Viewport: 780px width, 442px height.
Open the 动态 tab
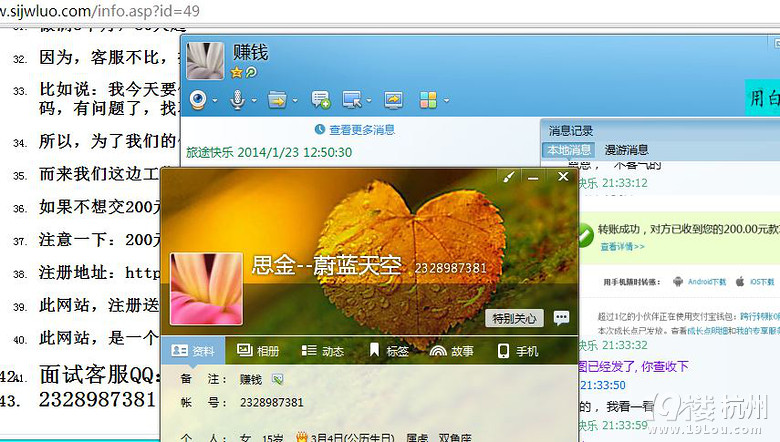(x=322, y=351)
